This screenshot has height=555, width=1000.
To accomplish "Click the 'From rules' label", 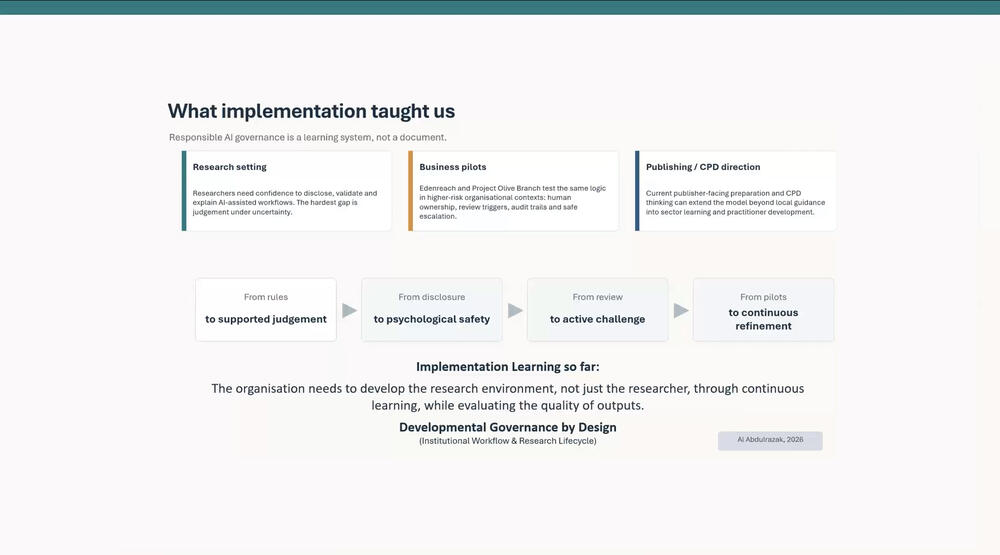I will [266, 297].
